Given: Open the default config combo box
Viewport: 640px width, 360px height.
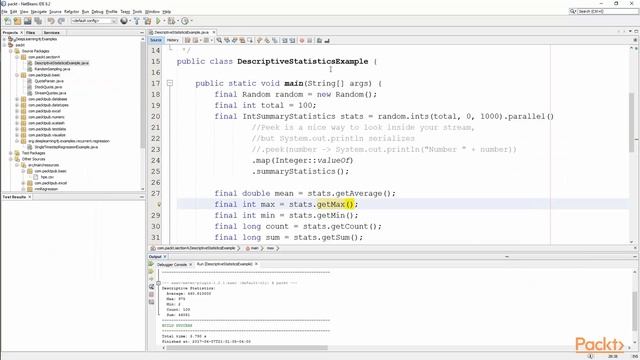Looking at the screenshot, I should pos(94,21).
